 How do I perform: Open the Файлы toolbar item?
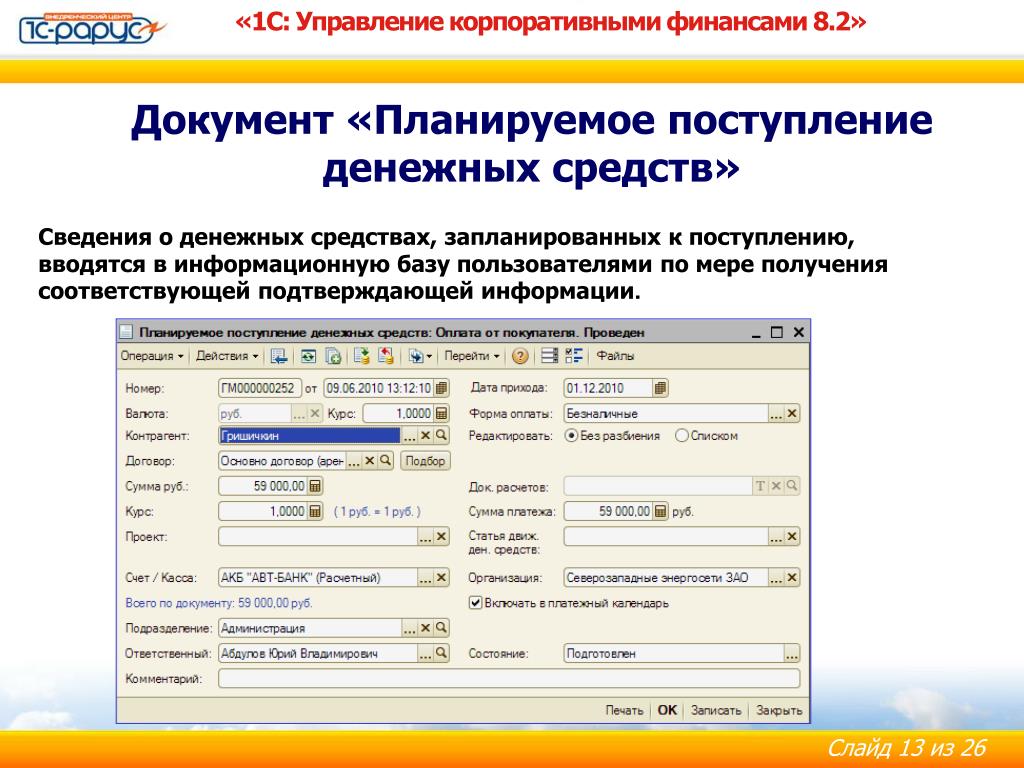[x=615, y=356]
